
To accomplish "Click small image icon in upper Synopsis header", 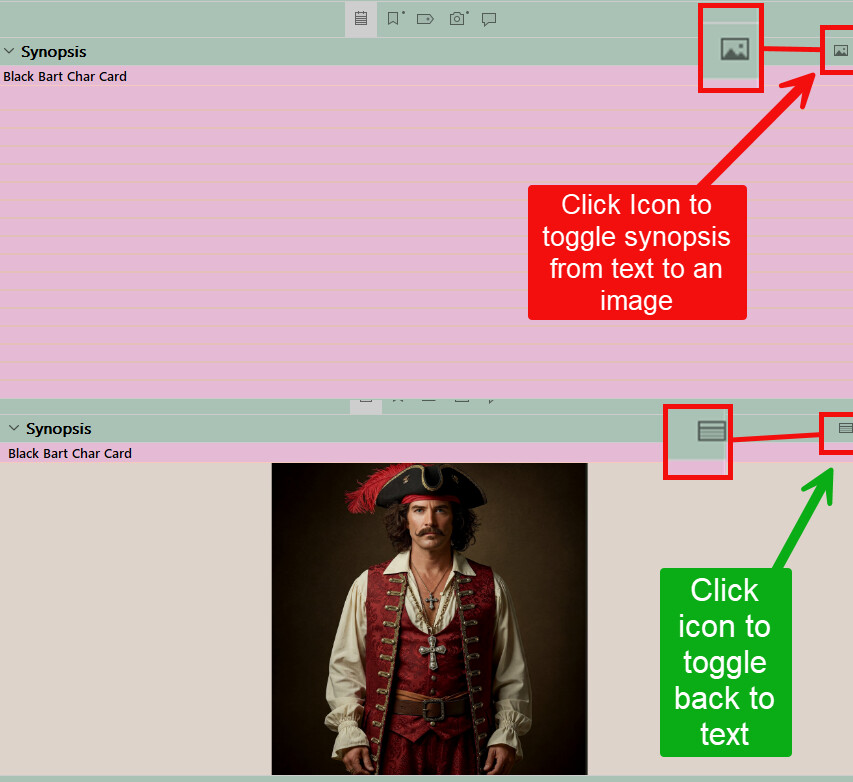I will point(840,50).
